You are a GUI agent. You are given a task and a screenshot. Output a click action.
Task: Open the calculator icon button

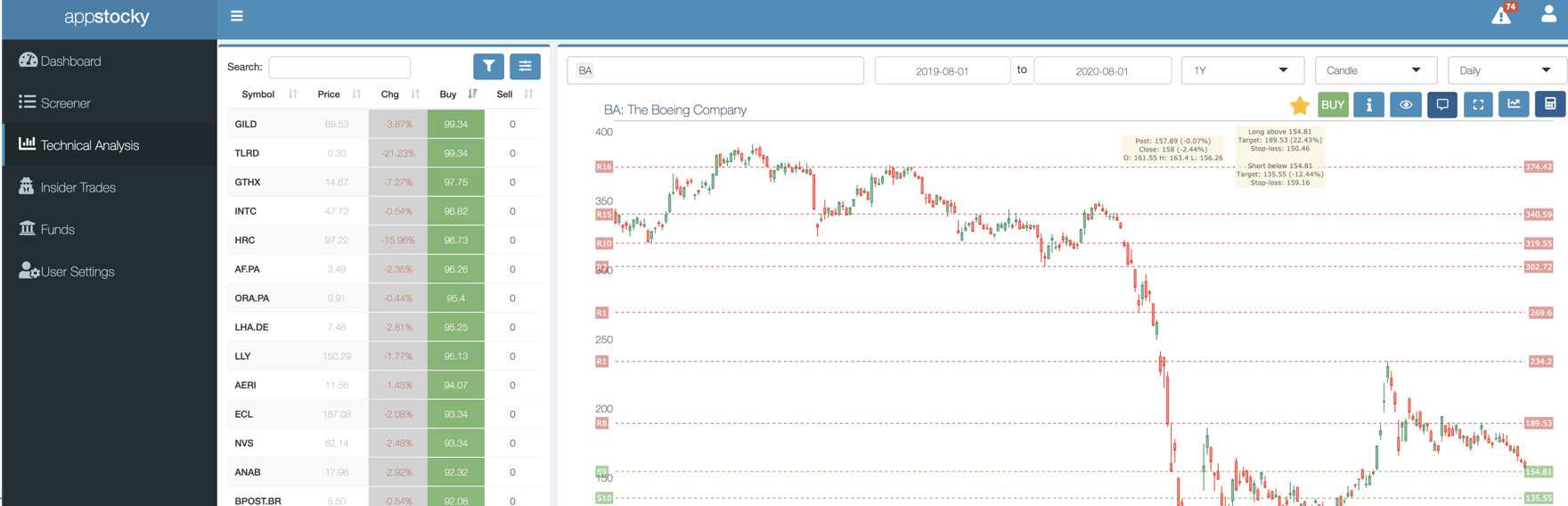coord(1550,104)
